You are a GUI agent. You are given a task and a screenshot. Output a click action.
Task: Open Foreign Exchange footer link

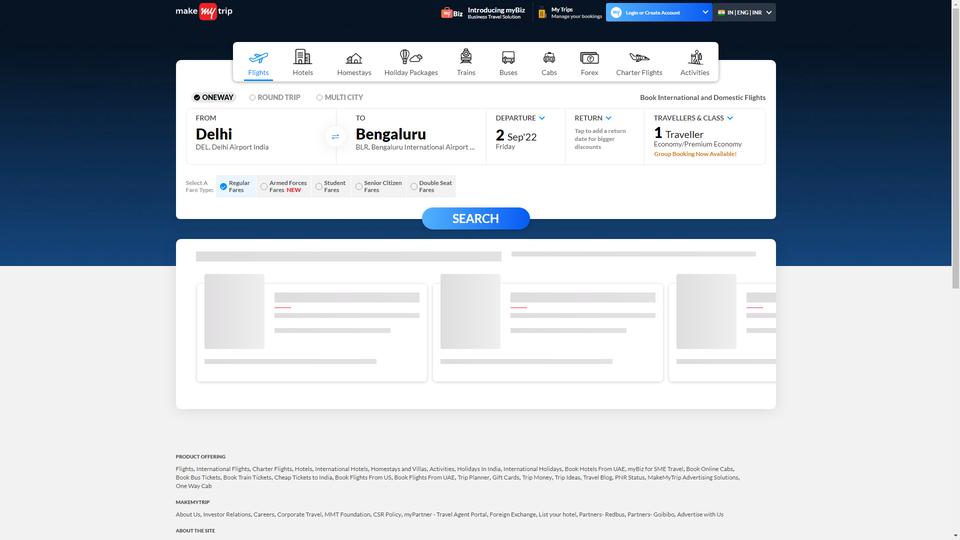(x=512, y=515)
